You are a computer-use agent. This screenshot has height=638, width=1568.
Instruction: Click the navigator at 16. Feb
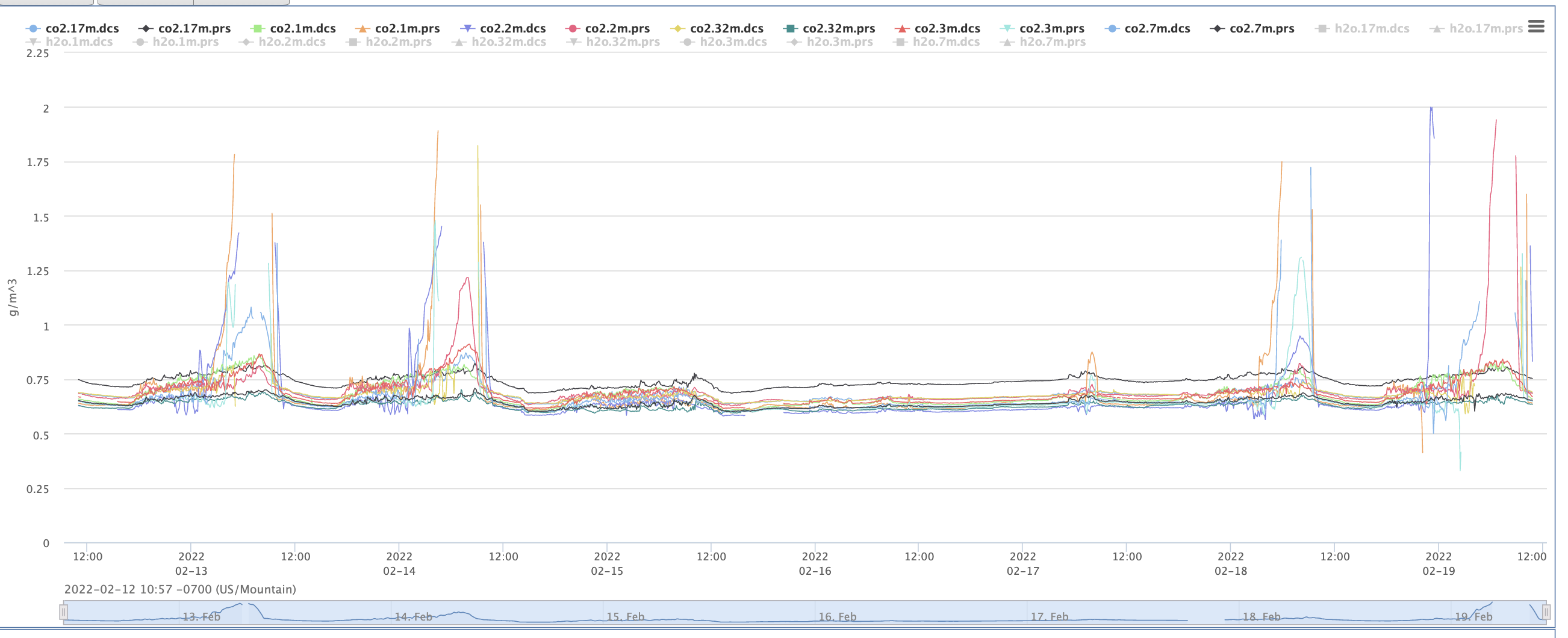pos(837,616)
